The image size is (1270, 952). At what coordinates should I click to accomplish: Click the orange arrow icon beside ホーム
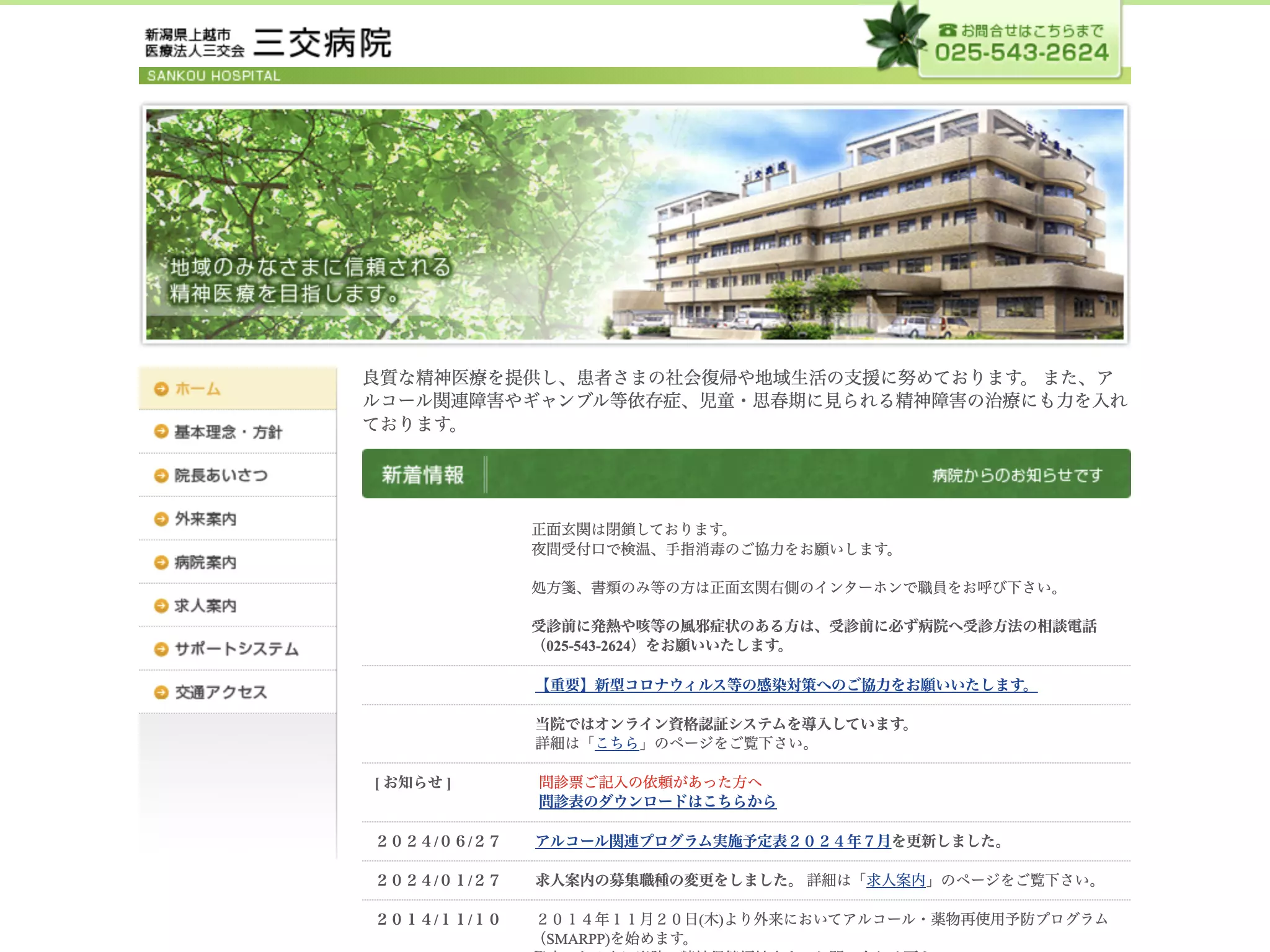(x=161, y=389)
